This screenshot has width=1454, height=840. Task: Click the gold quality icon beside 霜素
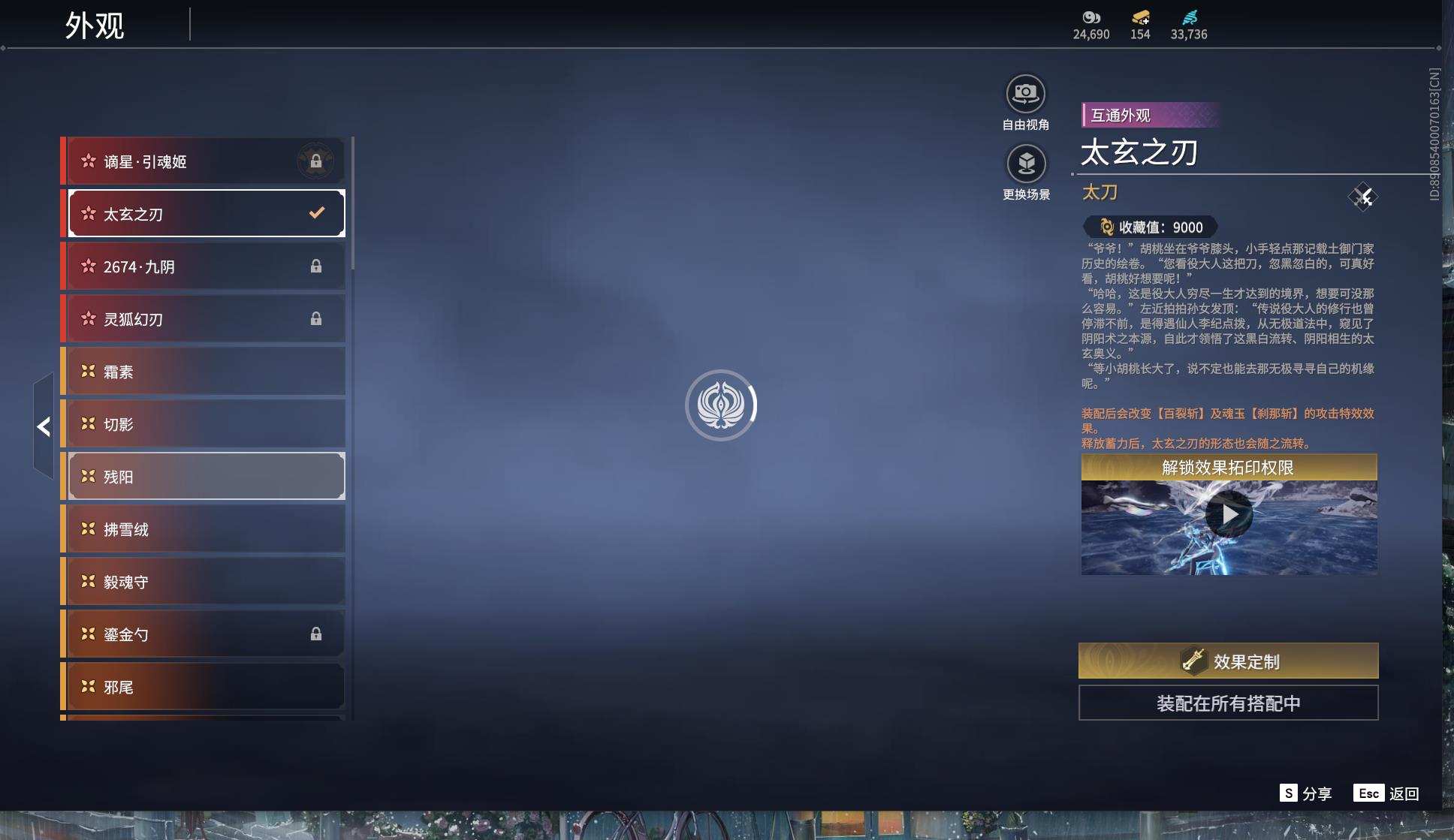88,371
